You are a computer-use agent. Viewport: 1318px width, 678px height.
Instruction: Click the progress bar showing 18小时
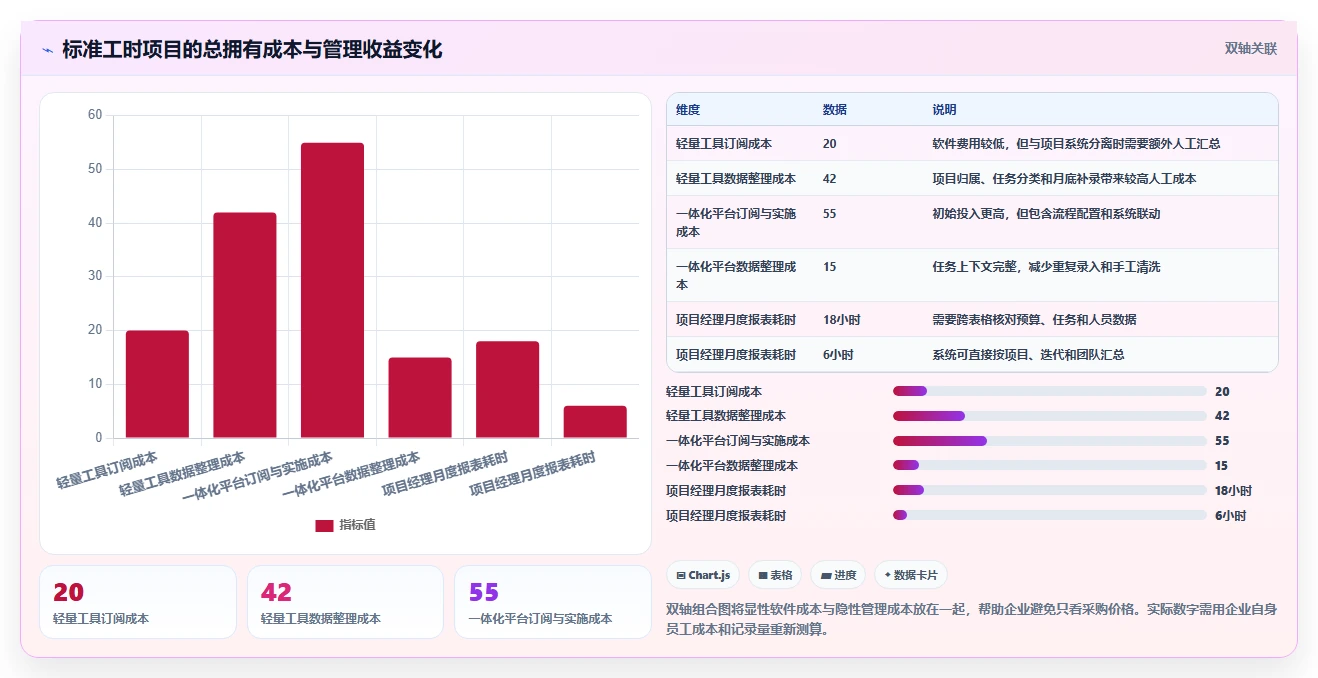point(1050,491)
